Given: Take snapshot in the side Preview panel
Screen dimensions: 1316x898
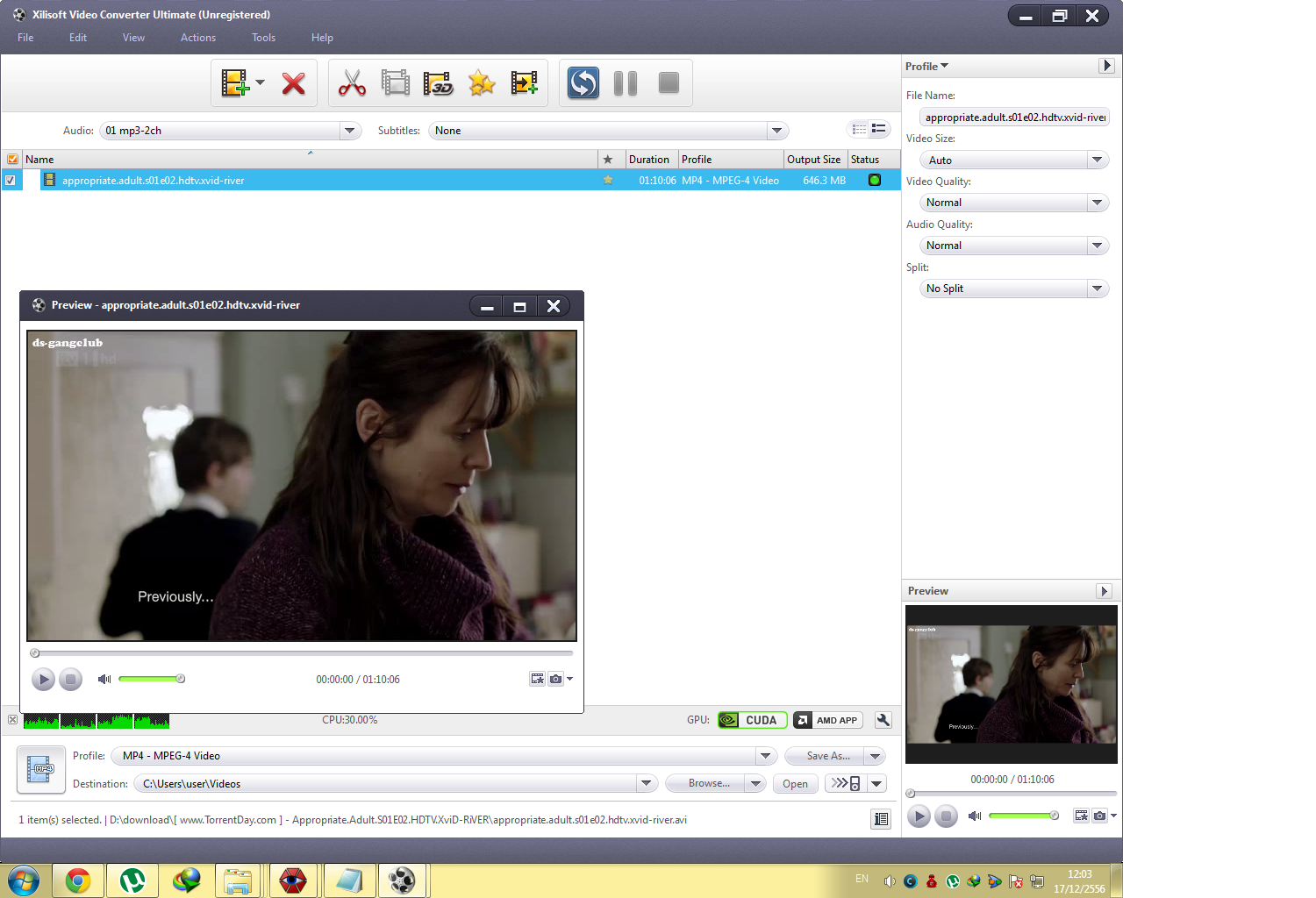Looking at the screenshot, I should pyautogui.click(x=1099, y=816).
